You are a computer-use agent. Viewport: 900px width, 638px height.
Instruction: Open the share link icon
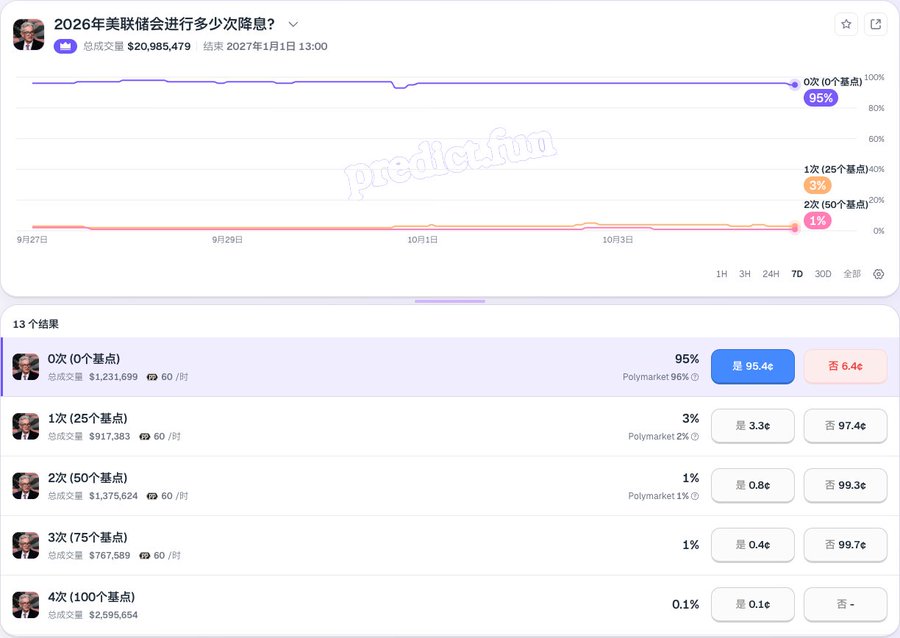pyautogui.click(x=876, y=24)
